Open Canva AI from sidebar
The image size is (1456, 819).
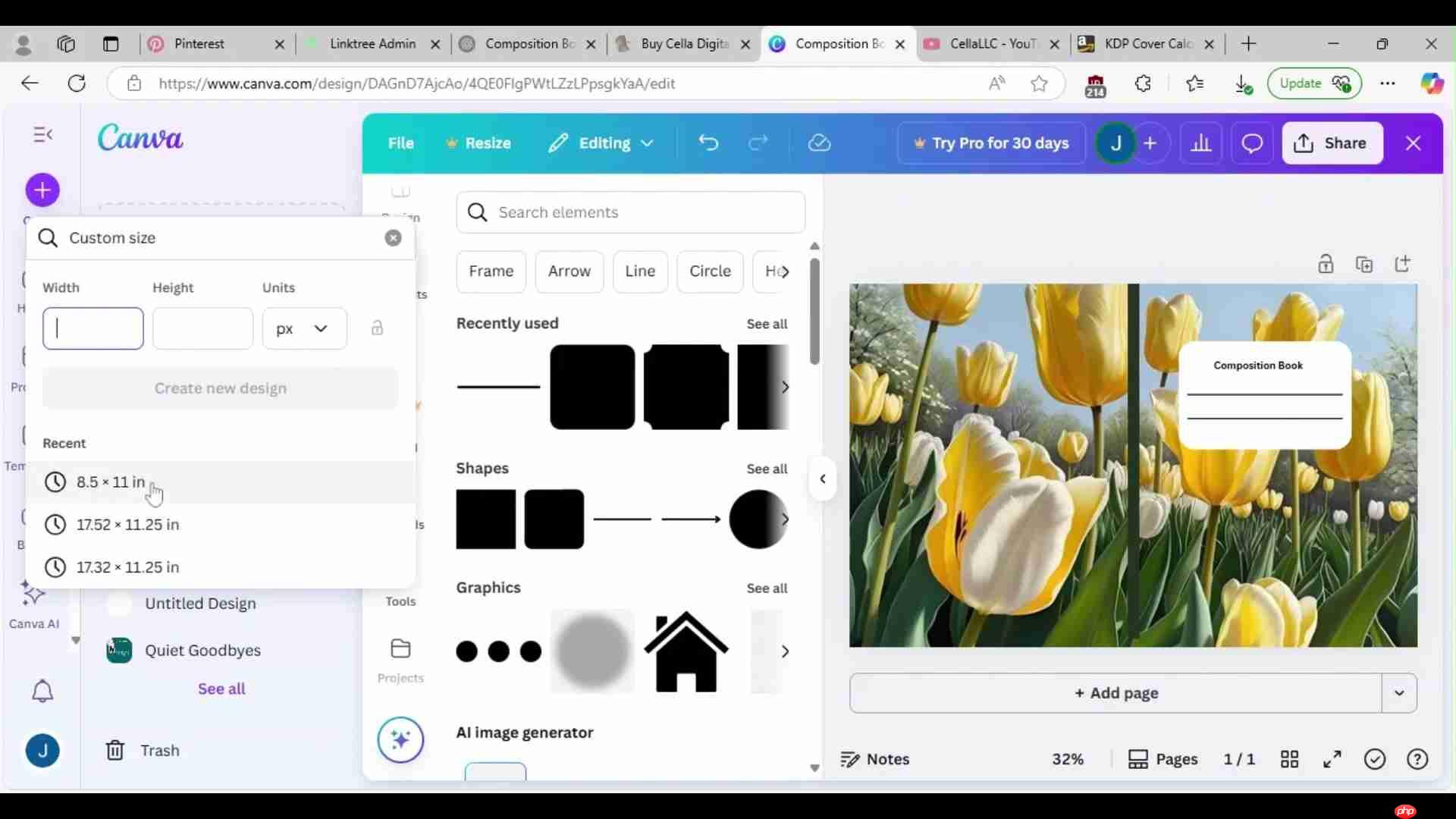[33, 604]
